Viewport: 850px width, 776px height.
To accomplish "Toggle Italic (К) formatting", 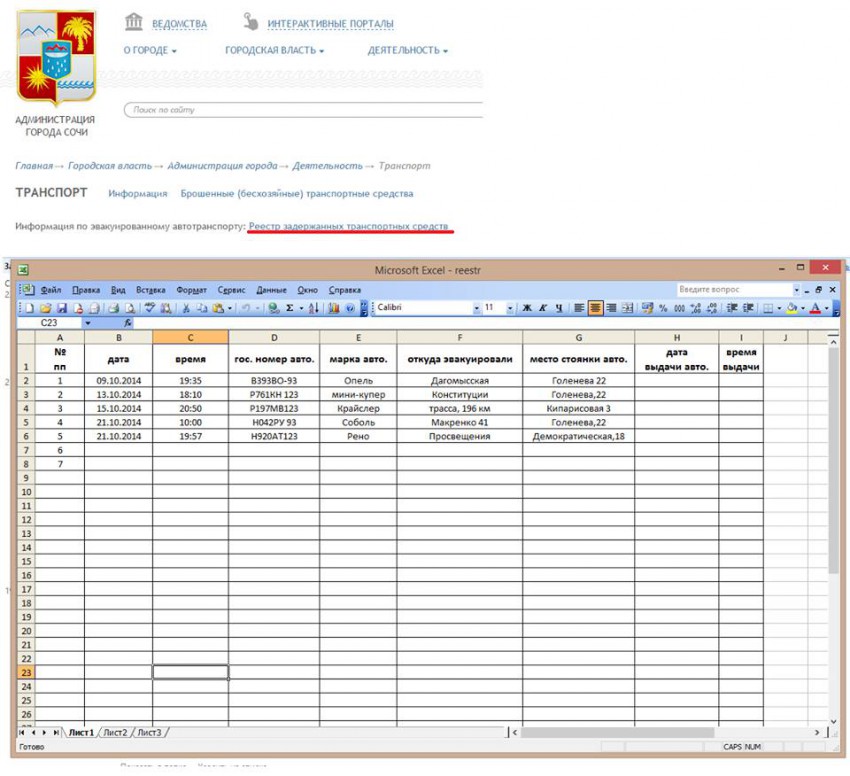I will pos(542,309).
